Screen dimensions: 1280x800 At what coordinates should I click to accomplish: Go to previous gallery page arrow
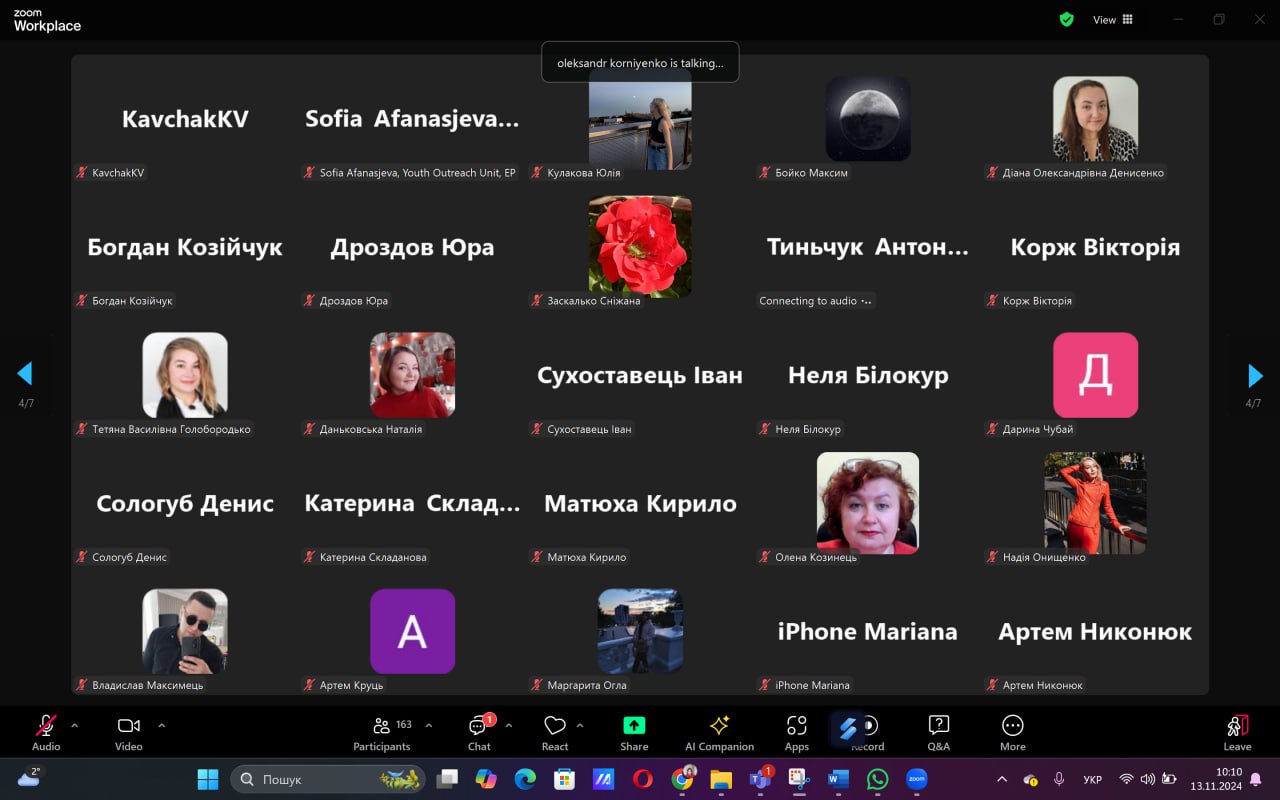pyautogui.click(x=25, y=374)
